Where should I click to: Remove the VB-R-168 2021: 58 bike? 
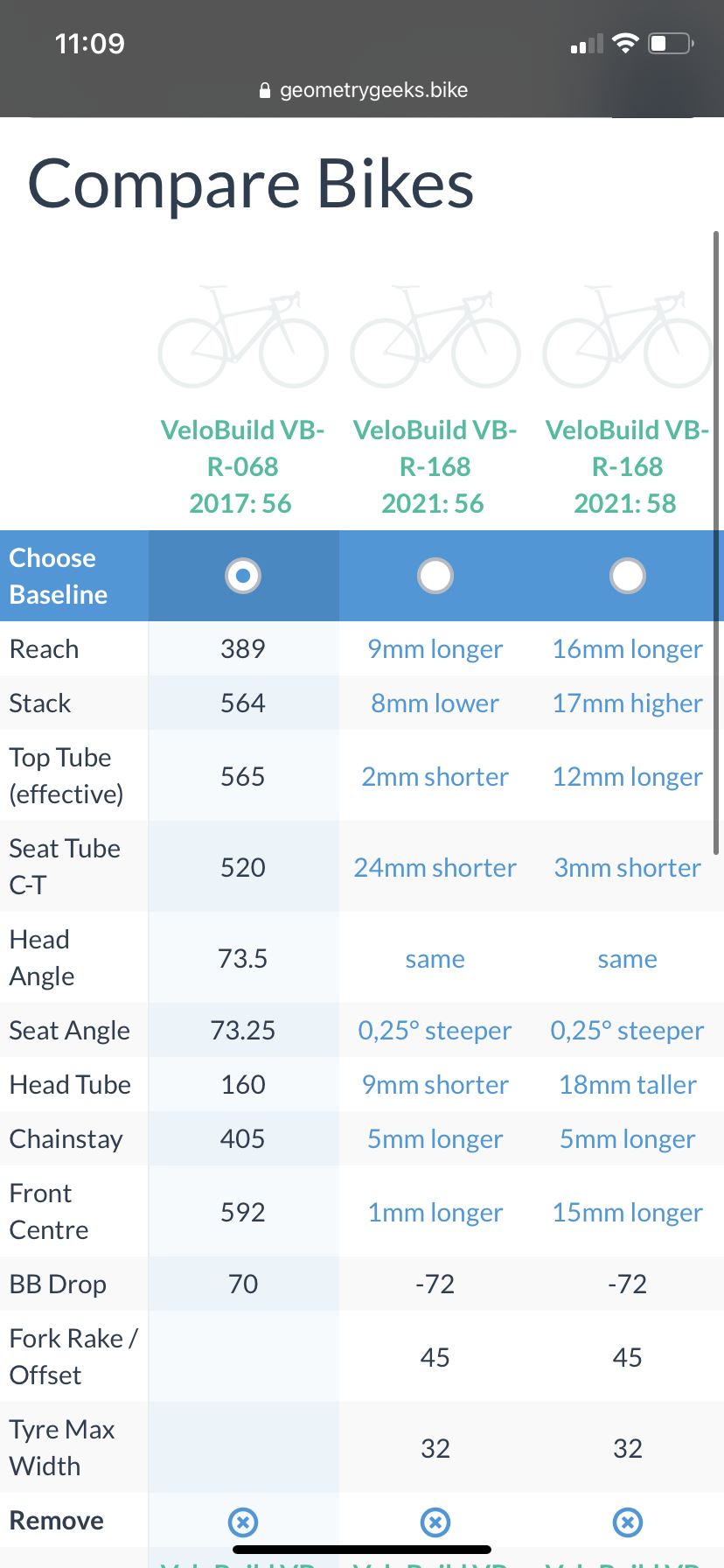pyautogui.click(x=628, y=1522)
